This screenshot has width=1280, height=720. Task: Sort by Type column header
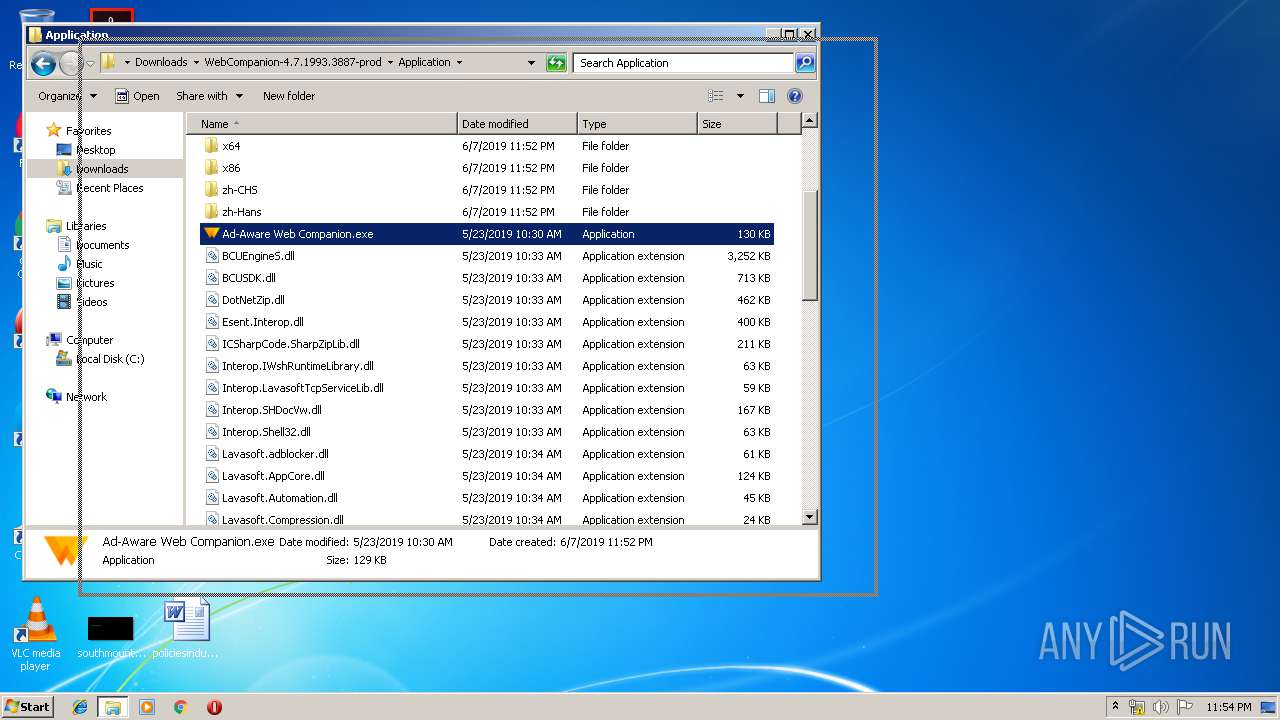[x=637, y=124]
